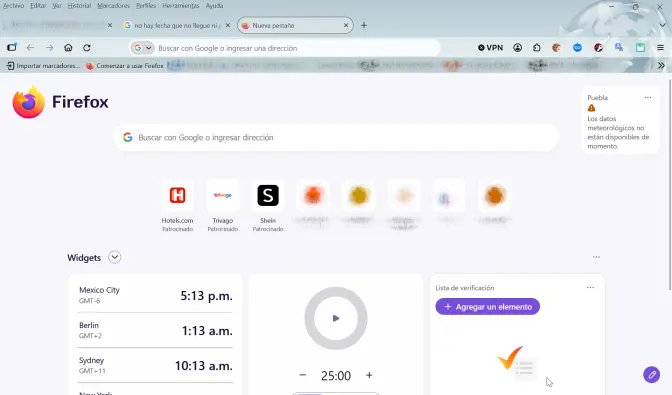Open the Ver menu
Image resolution: width=672 pixels, height=395 pixels.
tap(57, 6)
